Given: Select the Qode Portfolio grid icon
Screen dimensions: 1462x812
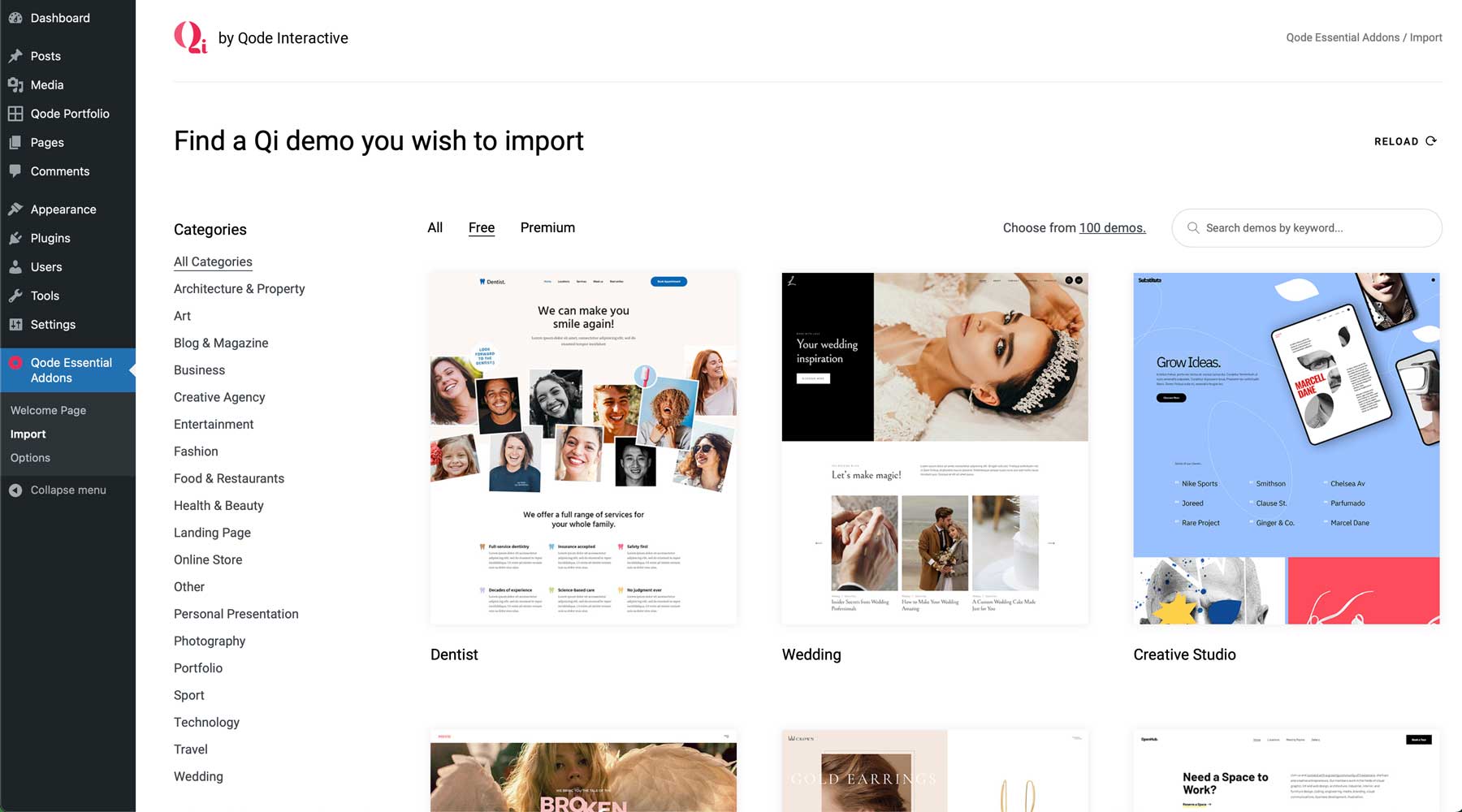Looking at the screenshot, I should pos(15,114).
